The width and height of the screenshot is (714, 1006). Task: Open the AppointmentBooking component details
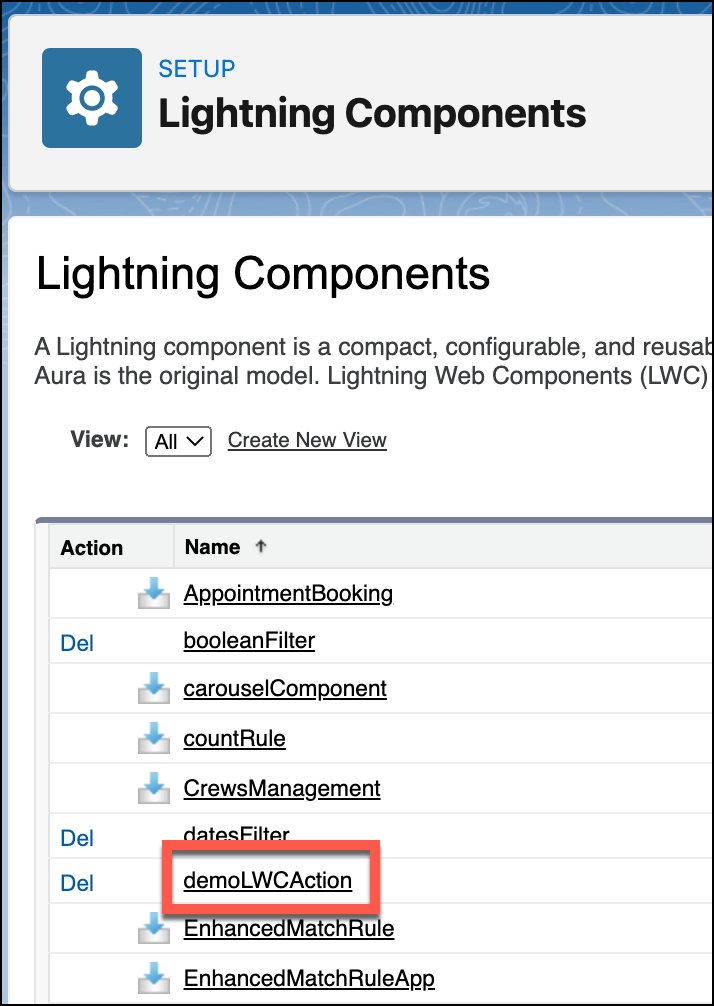[x=288, y=593]
